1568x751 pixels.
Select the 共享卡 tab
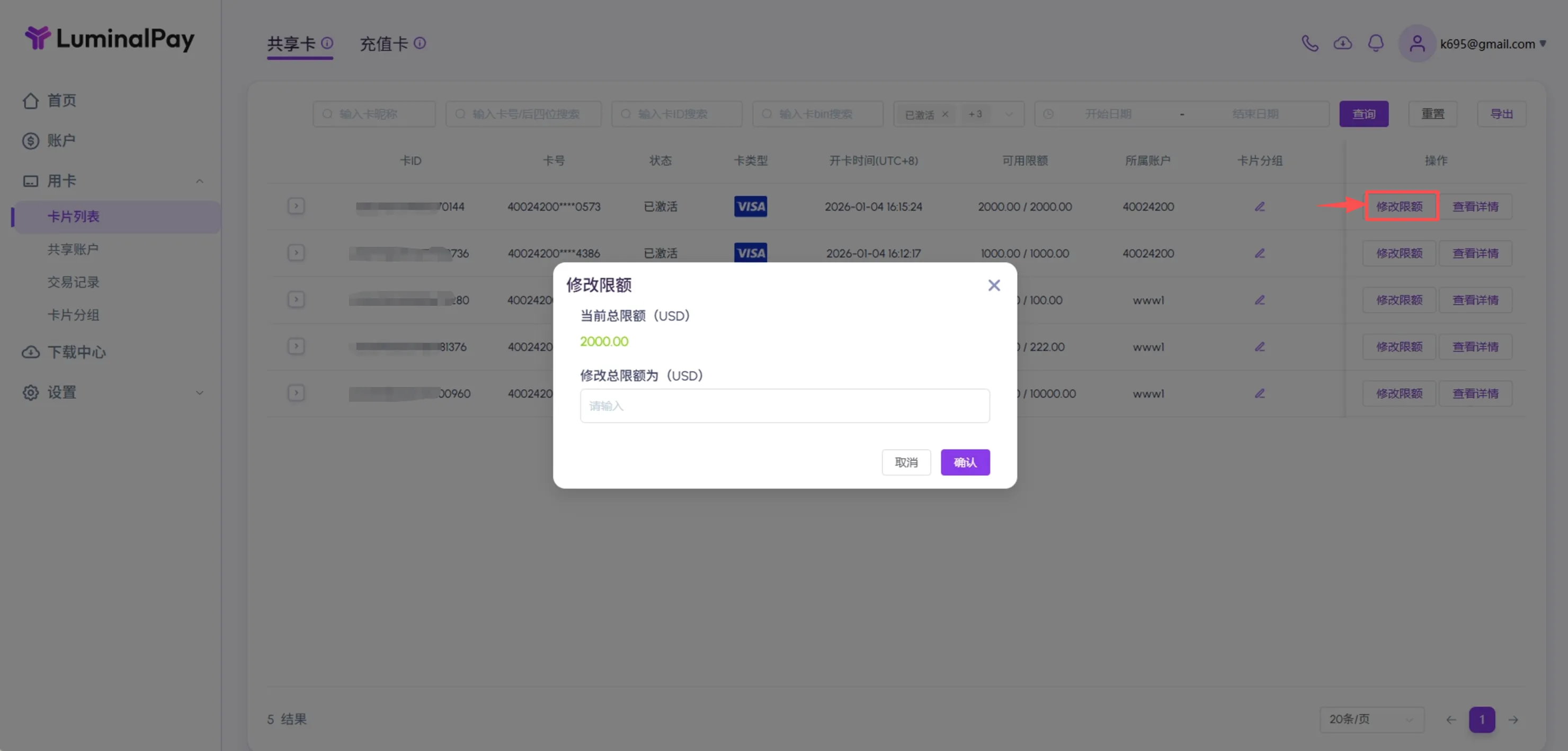[291, 44]
